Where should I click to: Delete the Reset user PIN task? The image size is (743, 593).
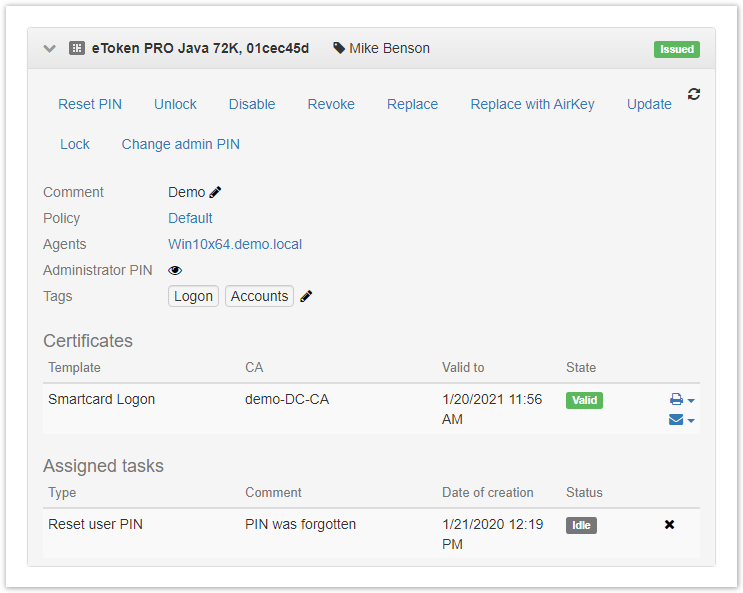[x=670, y=524]
